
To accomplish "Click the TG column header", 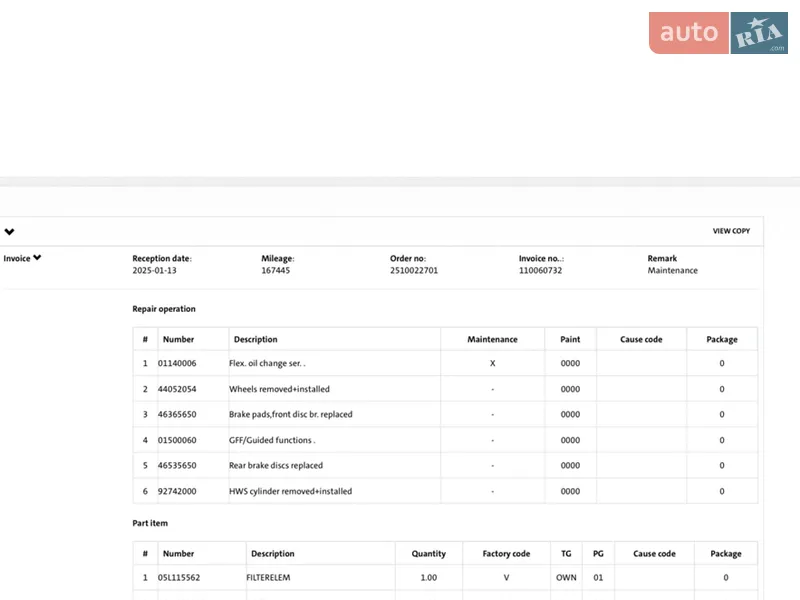I will 566,554.
